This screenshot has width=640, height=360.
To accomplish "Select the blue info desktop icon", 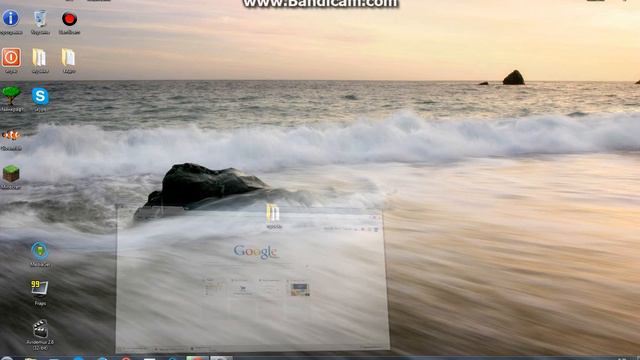I will pos(11,18).
